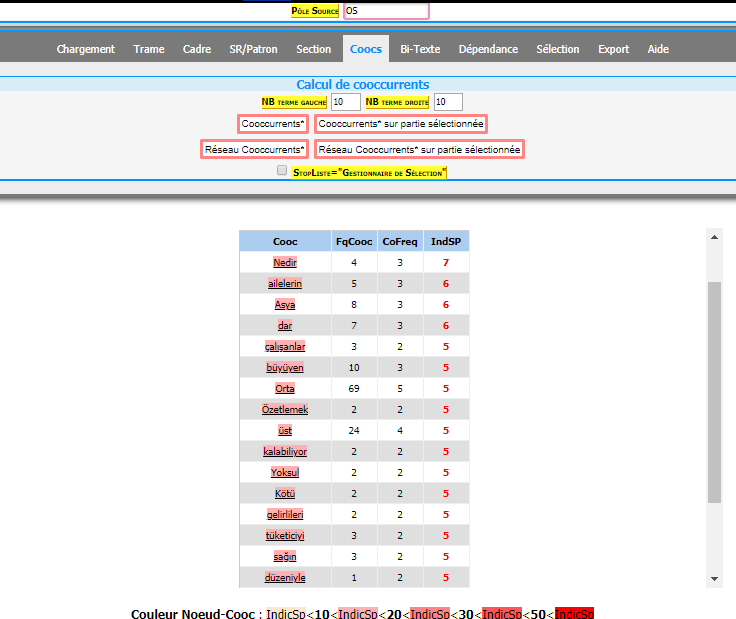Viewport: 736px width, 619px height.
Task: Open the Nedir cooccurrent link
Action: tap(285, 262)
